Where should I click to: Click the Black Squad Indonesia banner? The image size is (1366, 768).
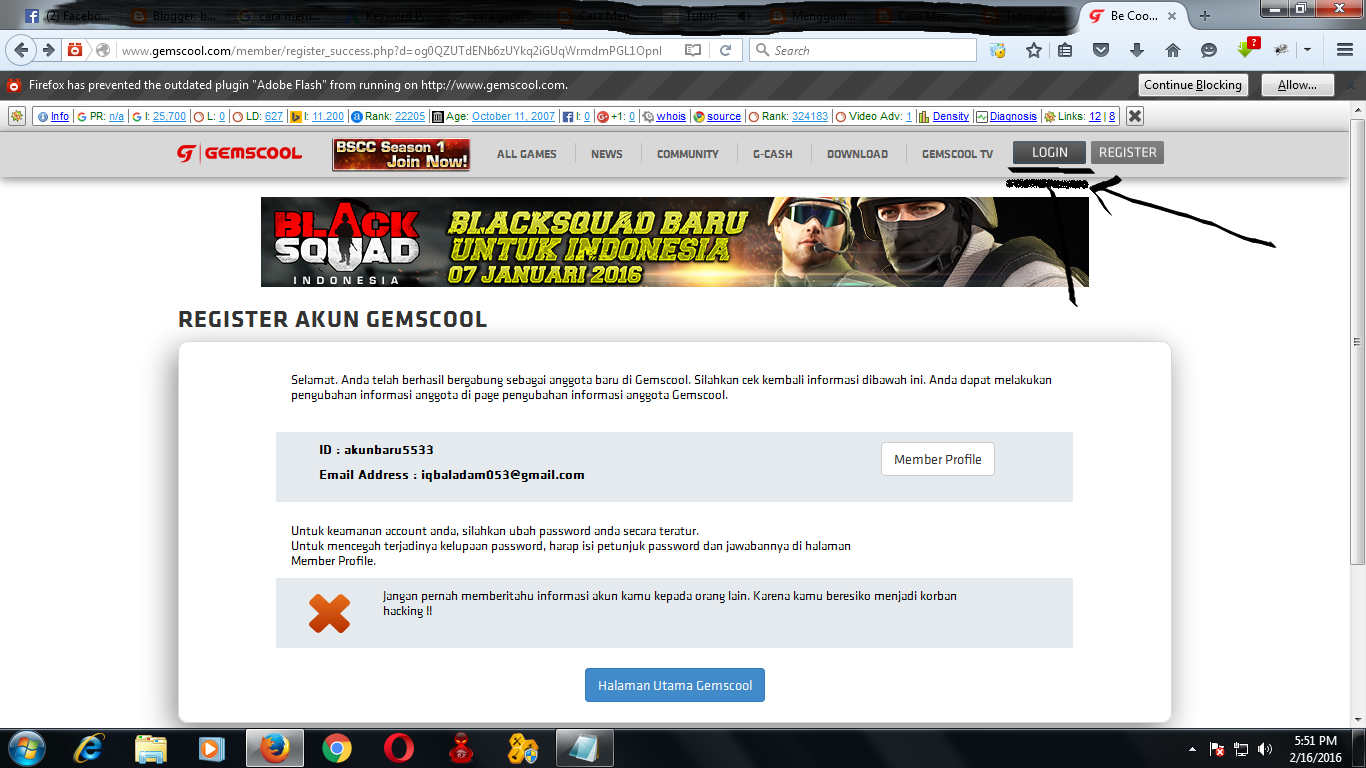675,242
